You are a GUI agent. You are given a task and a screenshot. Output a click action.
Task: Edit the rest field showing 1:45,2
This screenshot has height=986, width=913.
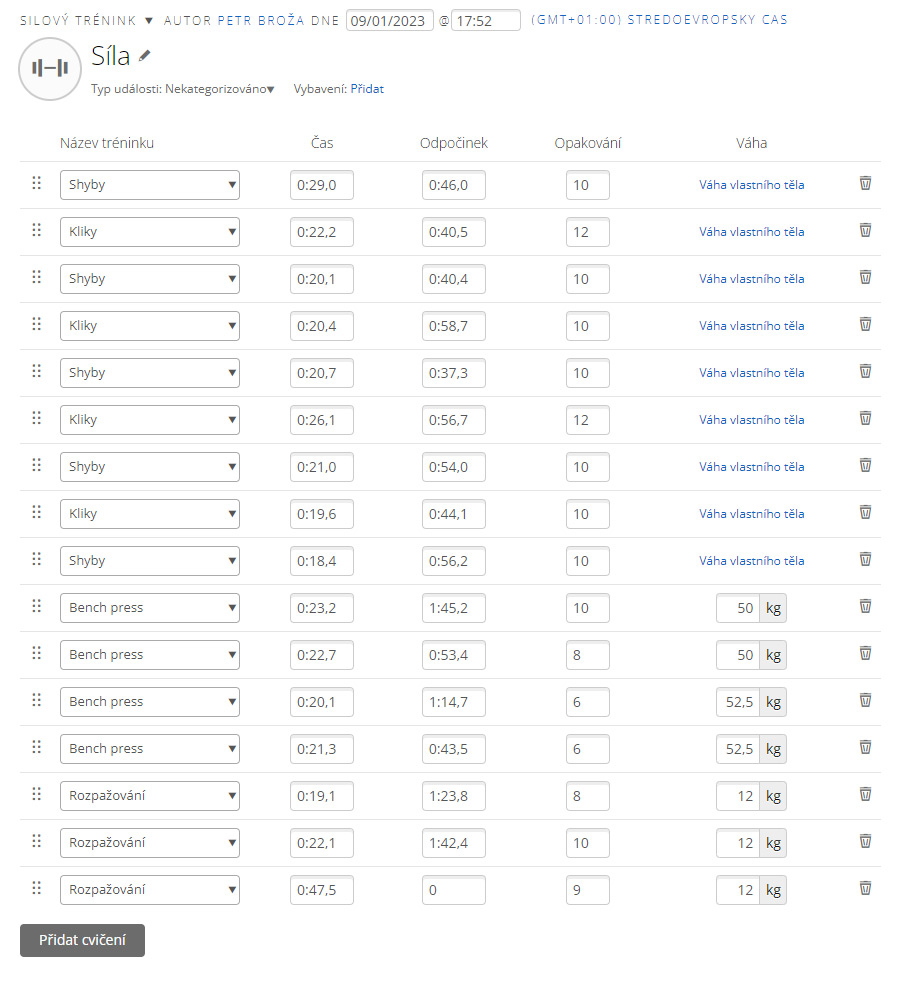click(453, 607)
